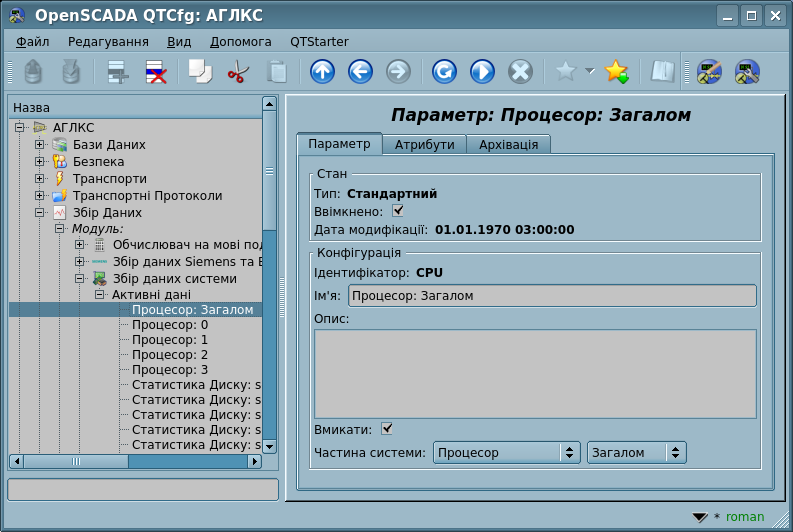Click the Start periodic update icon
The image size is (793, 532).
pyautogui.click(x=482, y=72)
